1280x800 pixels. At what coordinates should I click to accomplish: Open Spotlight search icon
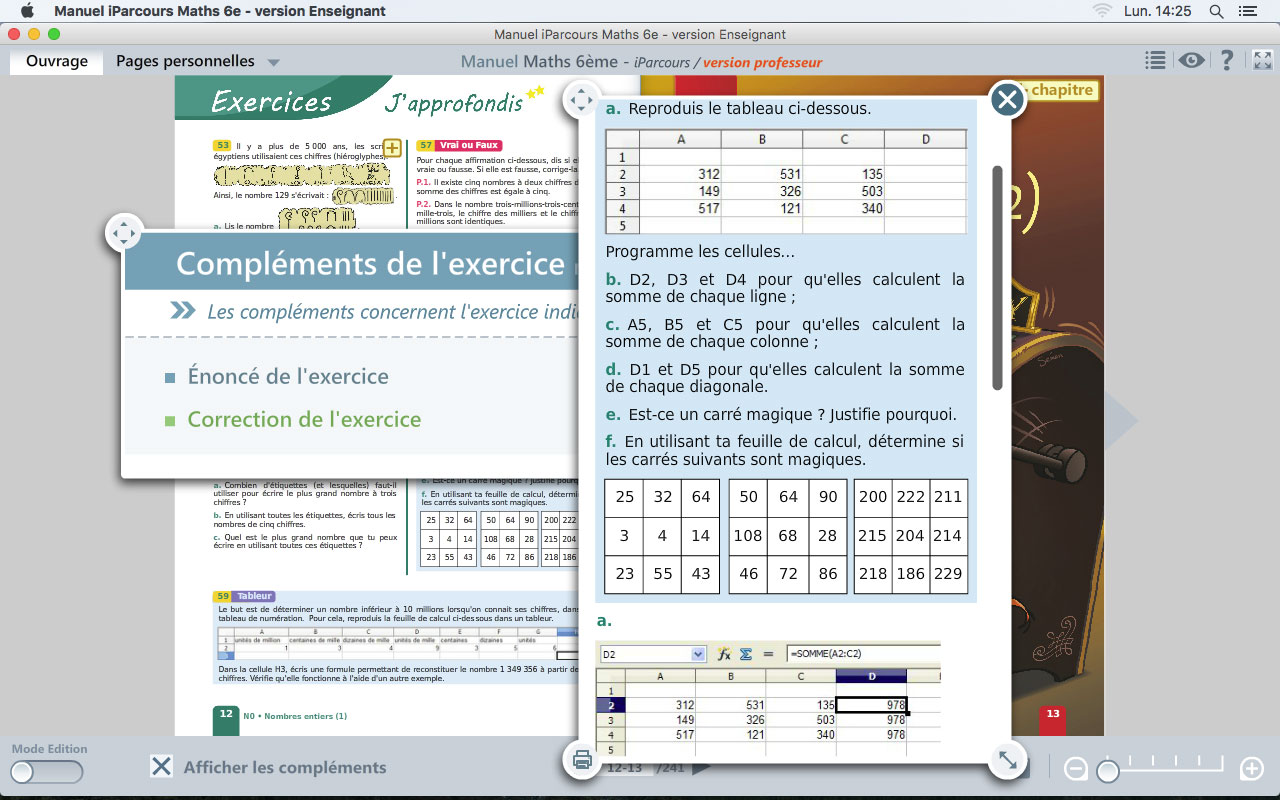point(1216,11)
